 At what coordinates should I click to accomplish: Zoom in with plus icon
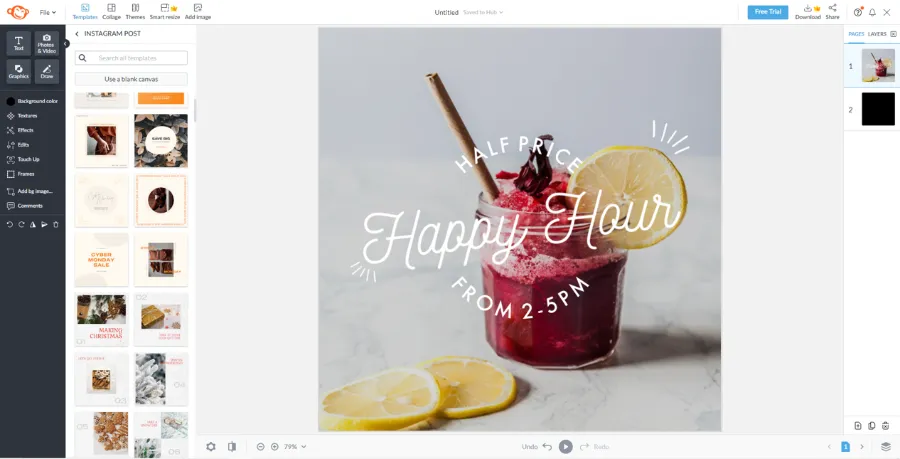[274, 446]
